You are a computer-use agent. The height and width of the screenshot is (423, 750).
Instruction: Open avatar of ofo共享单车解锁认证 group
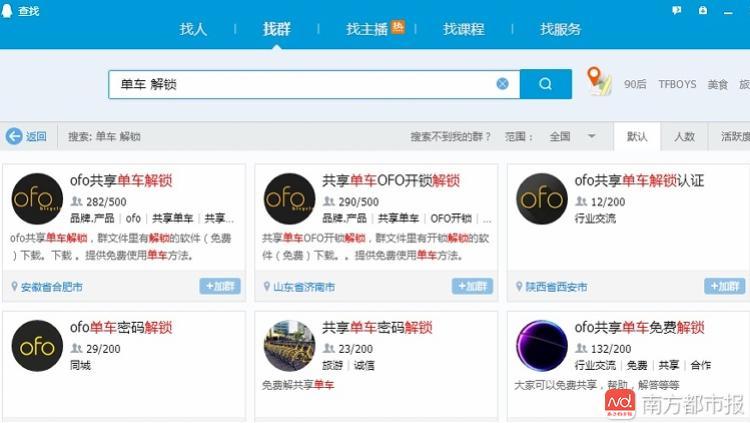(x=542, y=199)
